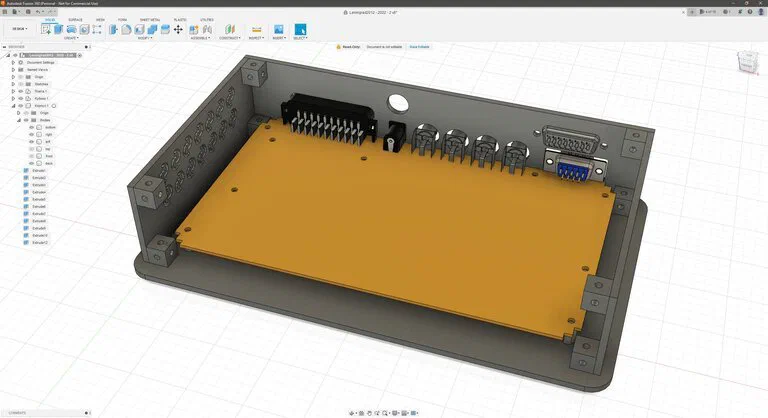
Task: Select the Extrude tool
Action: tap(59, 29)
